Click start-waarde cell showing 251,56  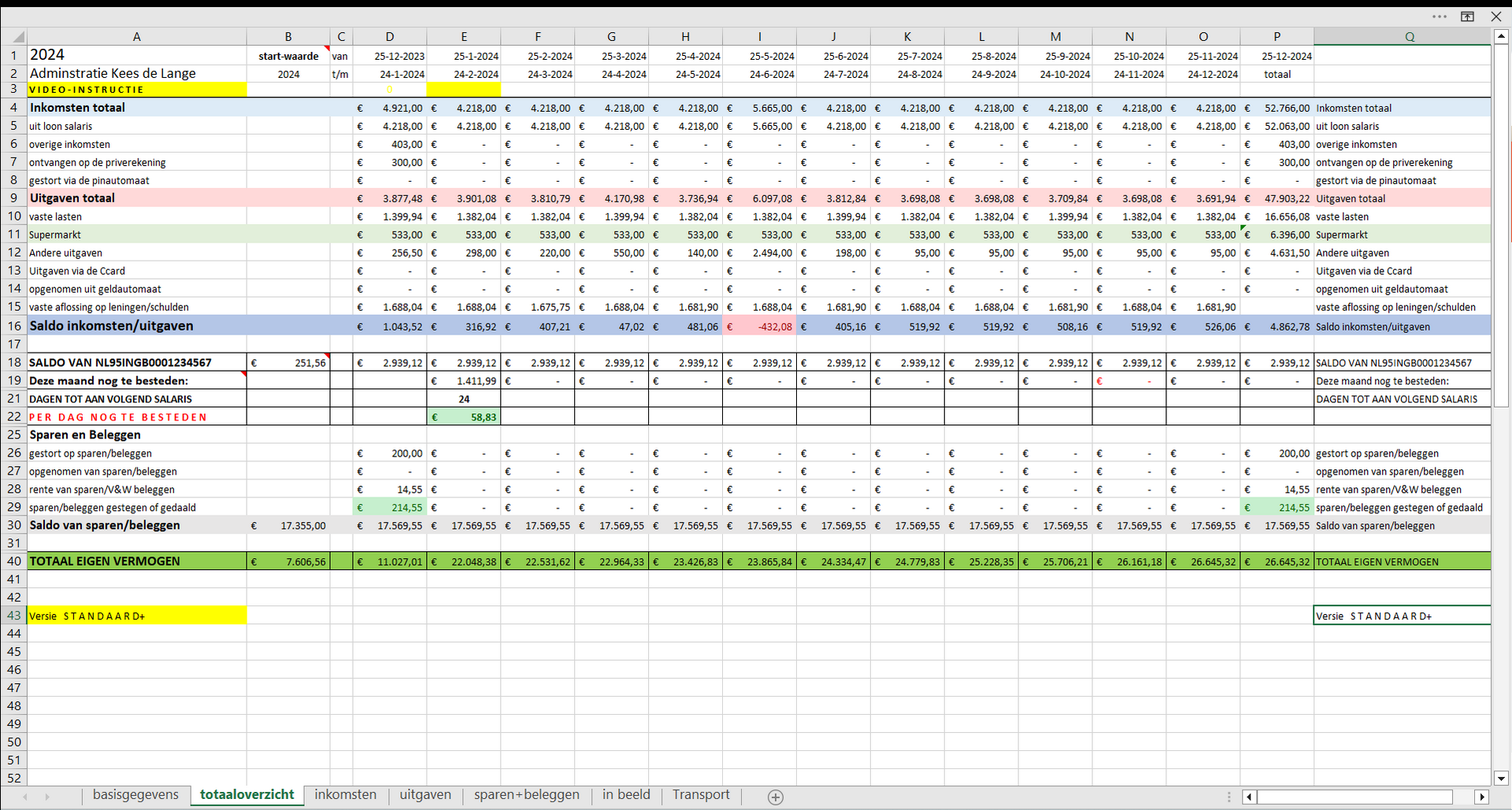tap(288, 363)
